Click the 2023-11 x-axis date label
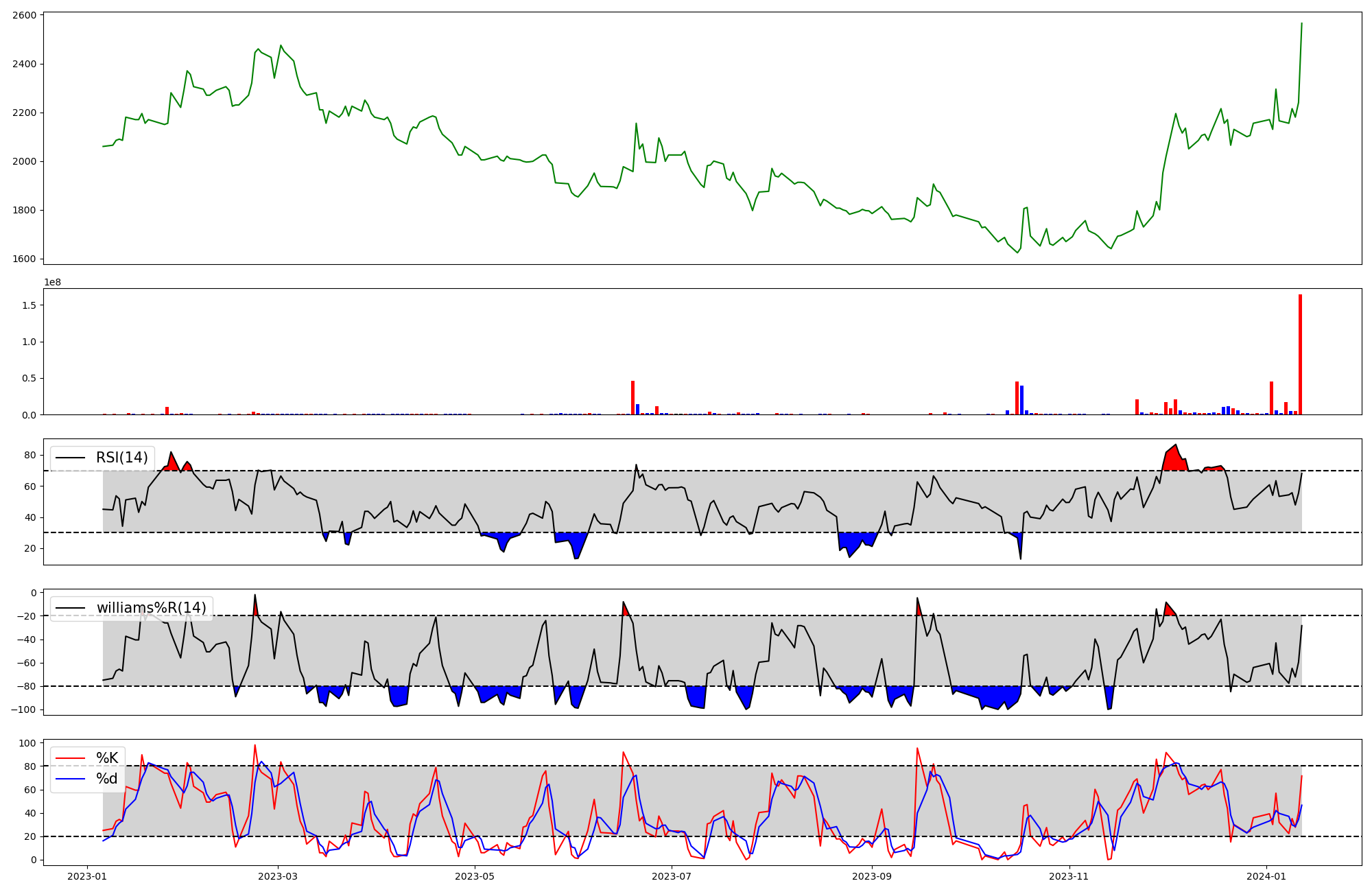The height and width of the screenshot is (892, 1372). [x=1069, y=876]
